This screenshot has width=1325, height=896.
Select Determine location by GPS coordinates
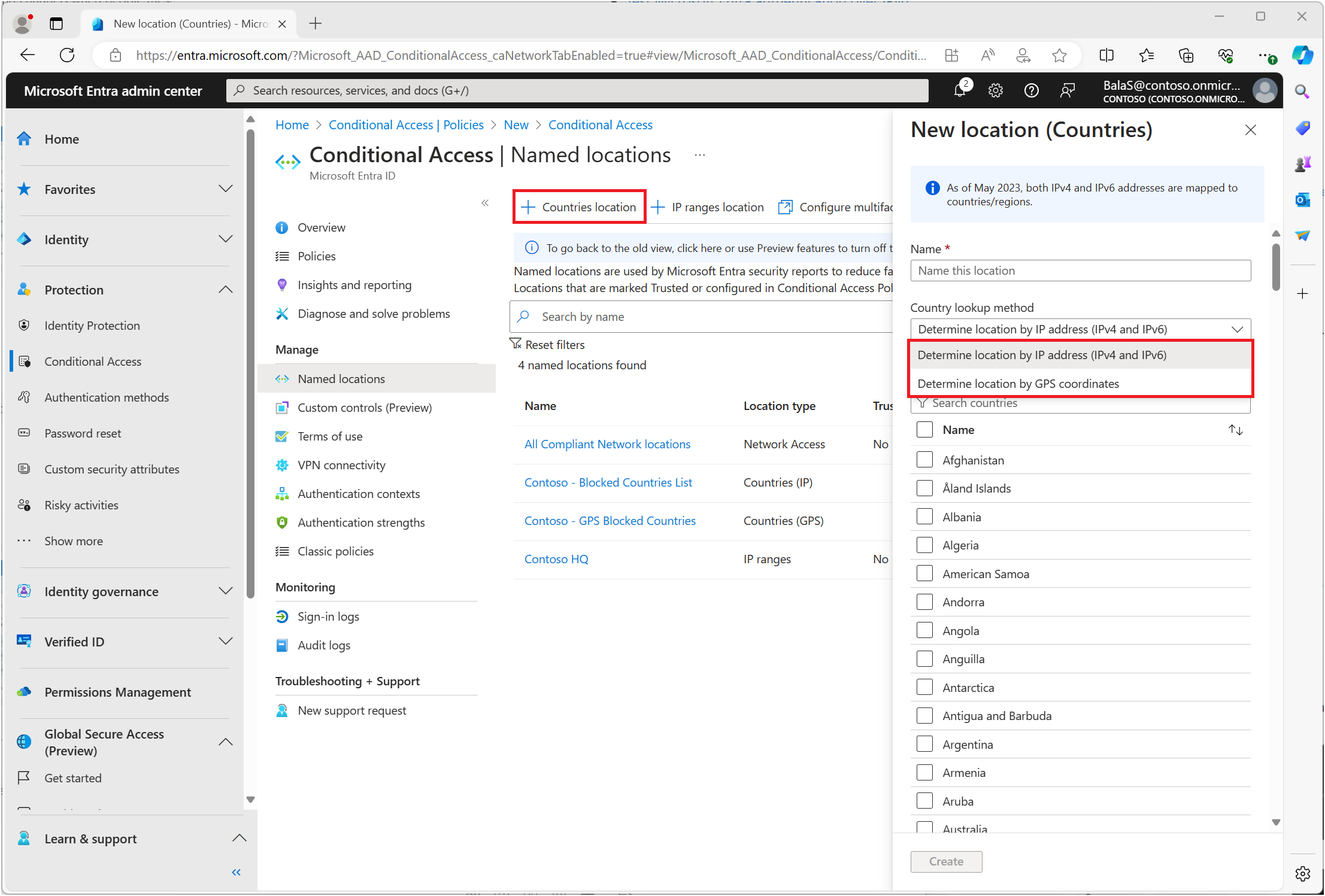1018,384
